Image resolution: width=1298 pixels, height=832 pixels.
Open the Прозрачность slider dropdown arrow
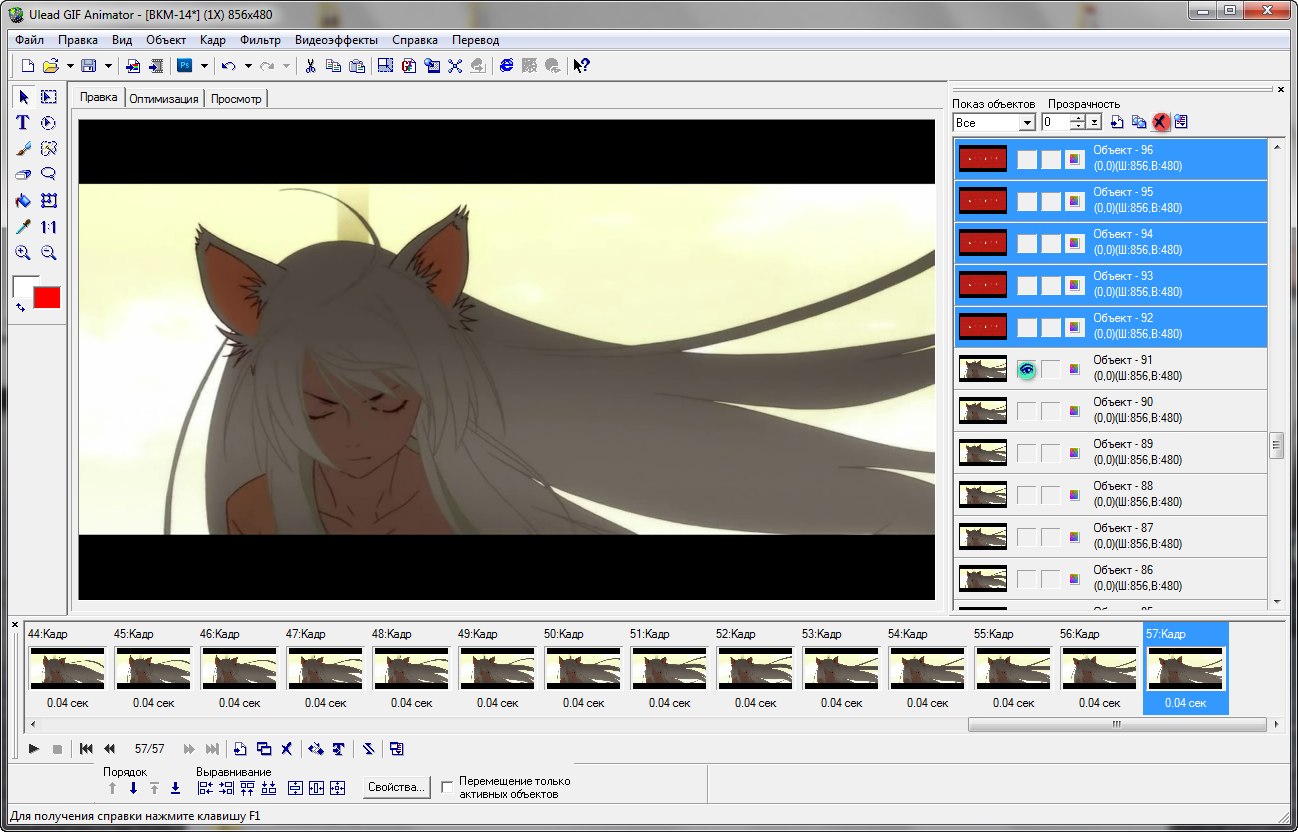tap(1095, 123)
